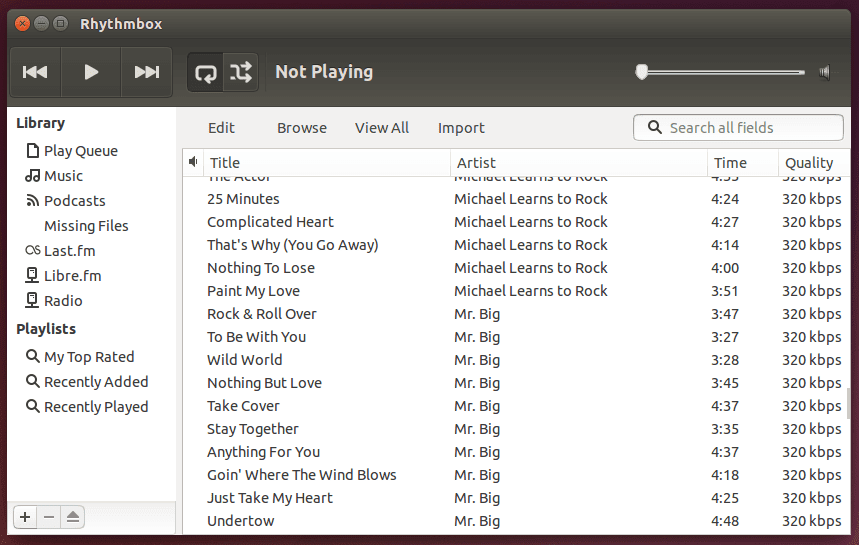This screenshot has height=545, width=859.
Task: Enable shuffle playback
Action: (x=241, y=72)
